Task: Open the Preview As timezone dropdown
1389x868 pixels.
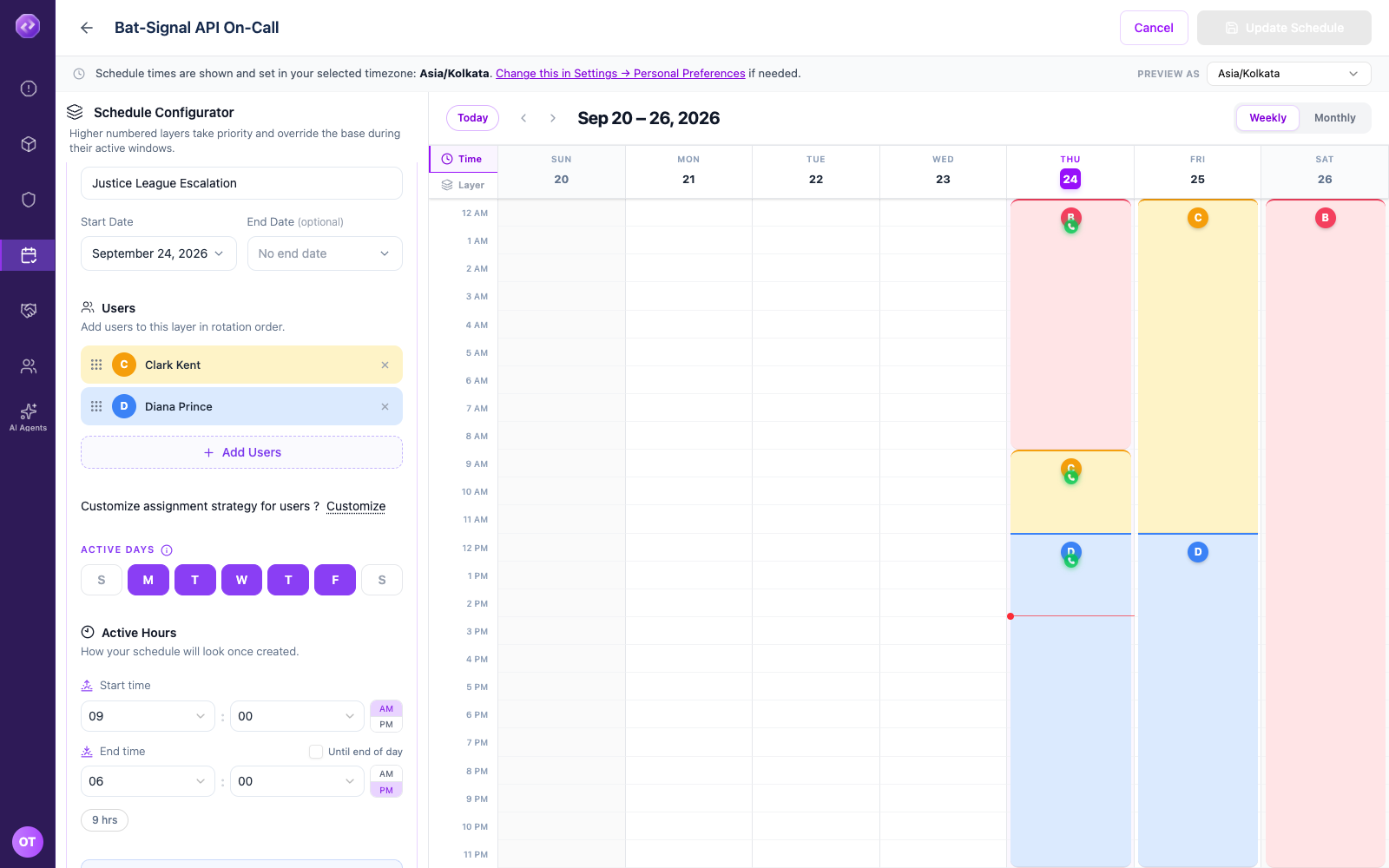Action: (x=1288, y=74)
